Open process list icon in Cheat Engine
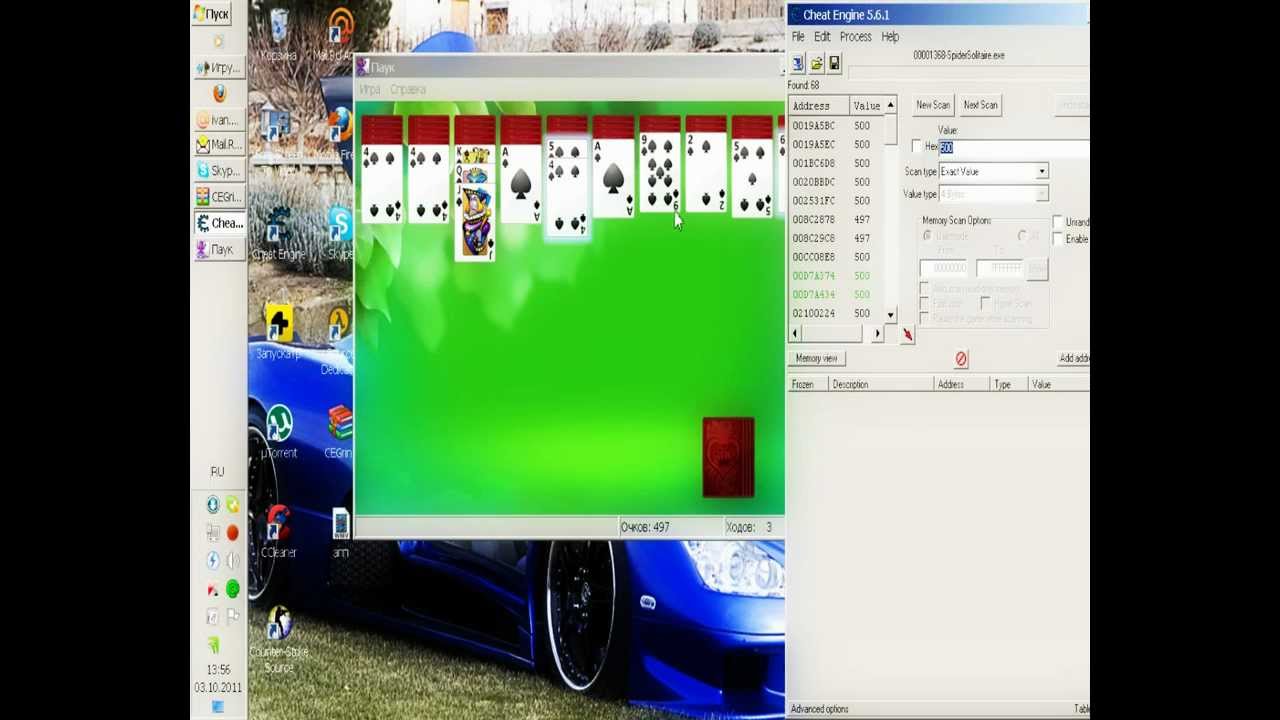Viewport: 1280px width, 720px height. pos(798,64)
